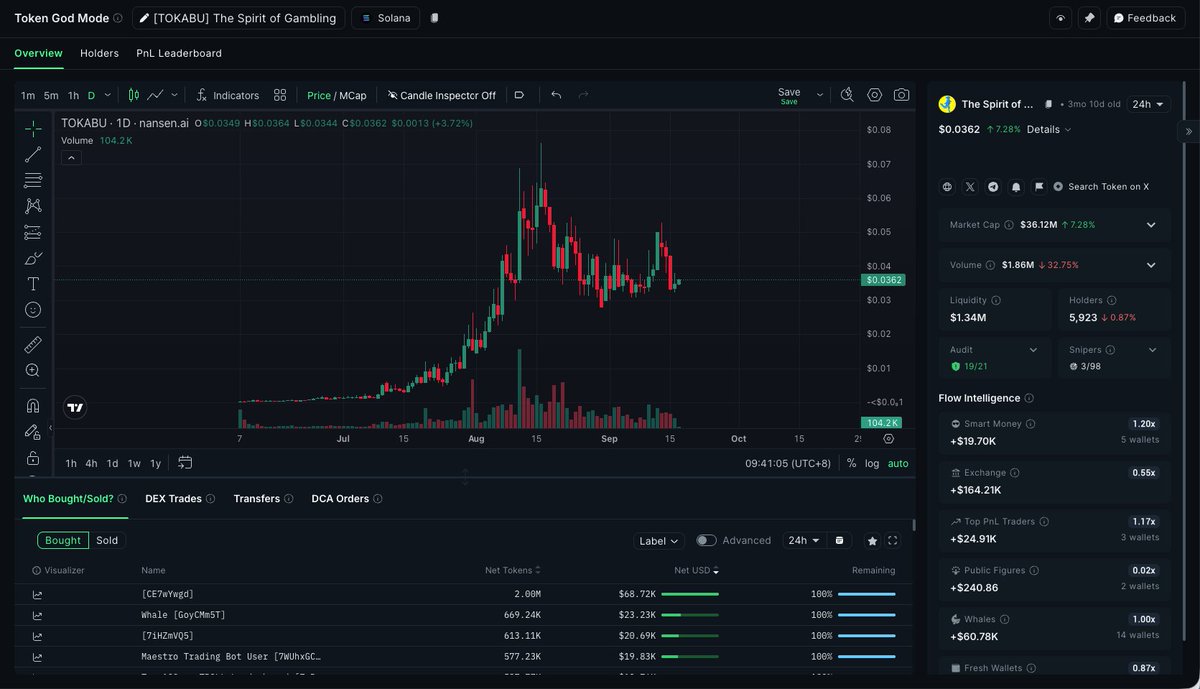Undo the last chart action
1200x689 pixels.
tap(556, 95)
